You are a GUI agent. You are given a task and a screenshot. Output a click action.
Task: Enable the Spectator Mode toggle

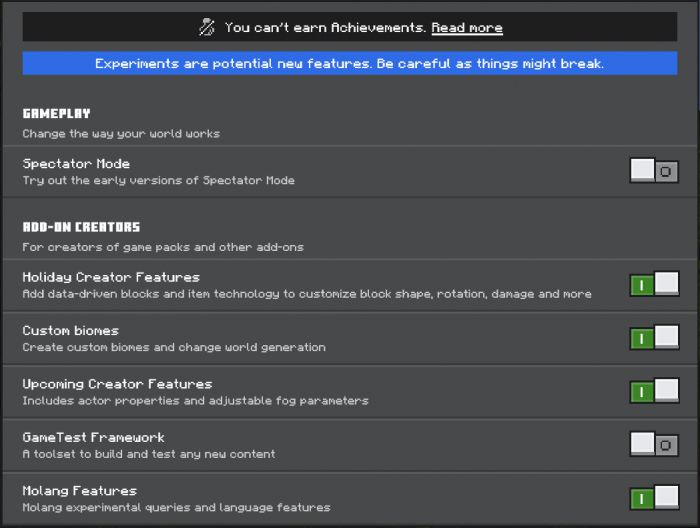pos(654,171)
